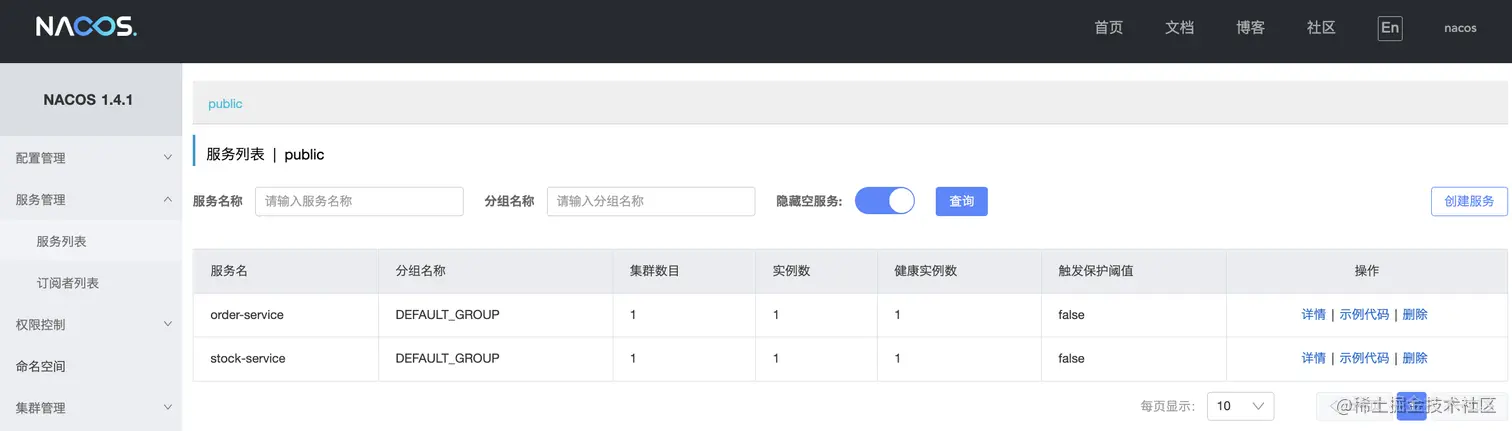
Task: Select 服务列表 in the sidebar
Action: click(62, 242)
